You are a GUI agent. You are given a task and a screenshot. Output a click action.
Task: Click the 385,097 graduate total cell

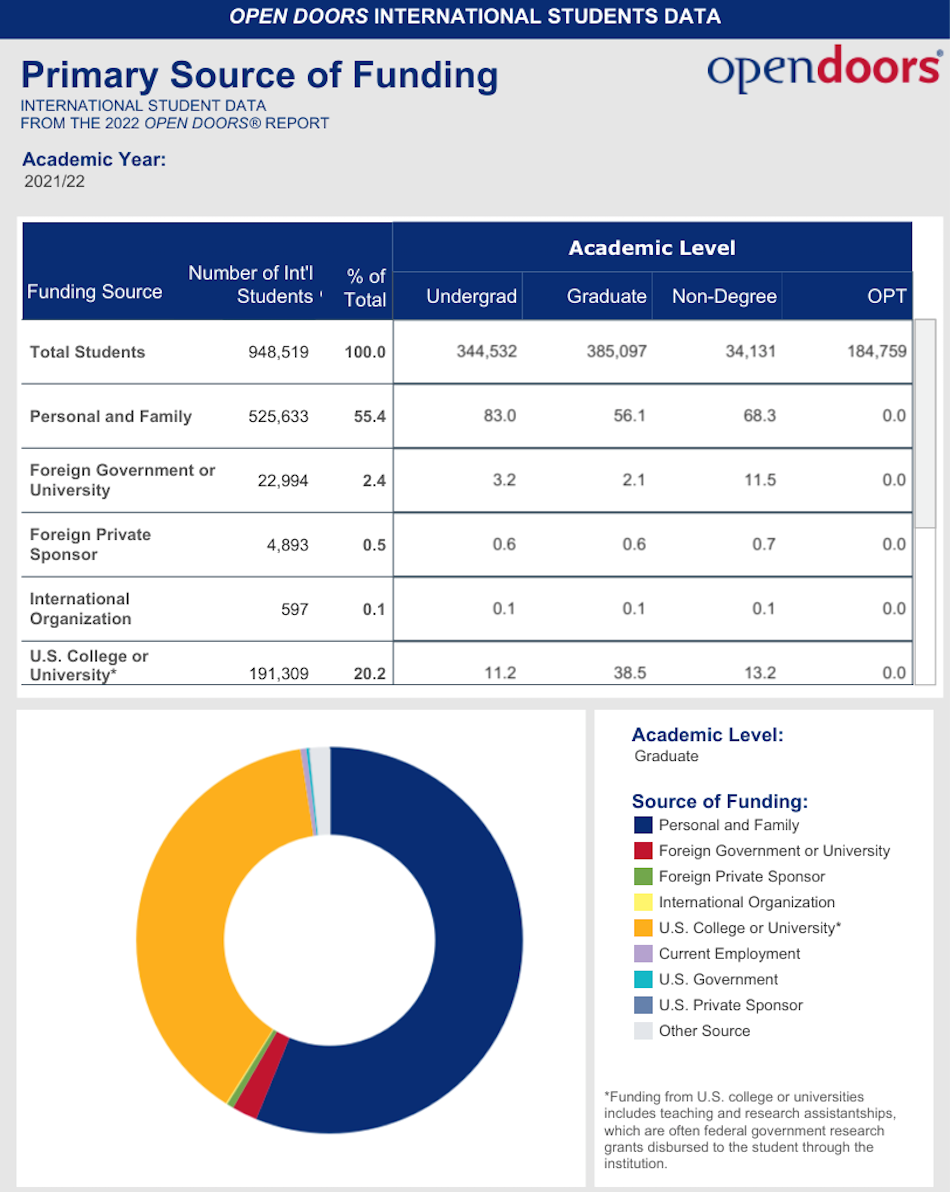tap(616, 351)
